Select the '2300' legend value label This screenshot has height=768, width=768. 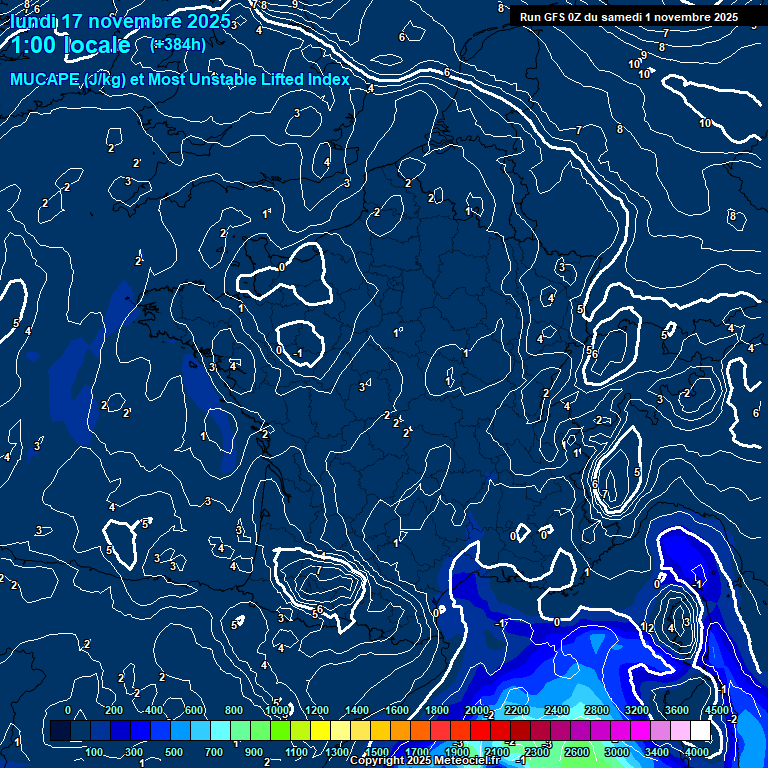coord(537,752)
